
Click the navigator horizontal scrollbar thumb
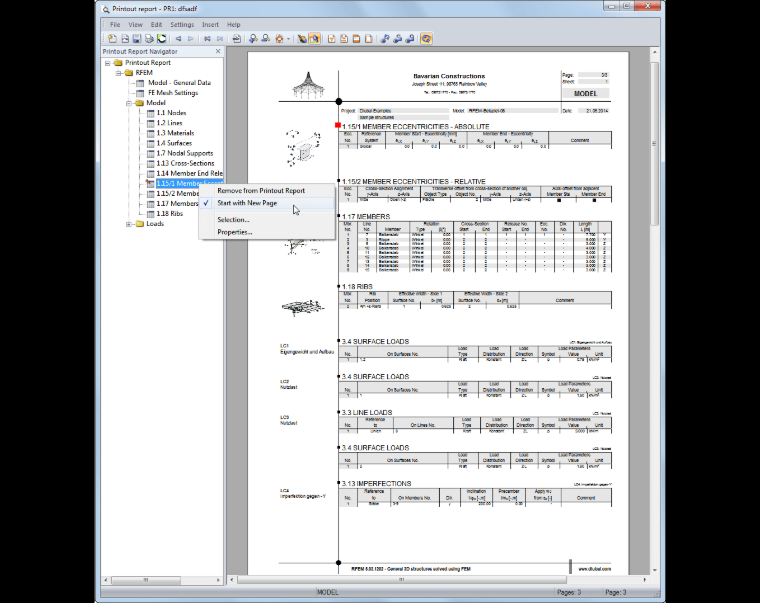(x=146, y=580)
